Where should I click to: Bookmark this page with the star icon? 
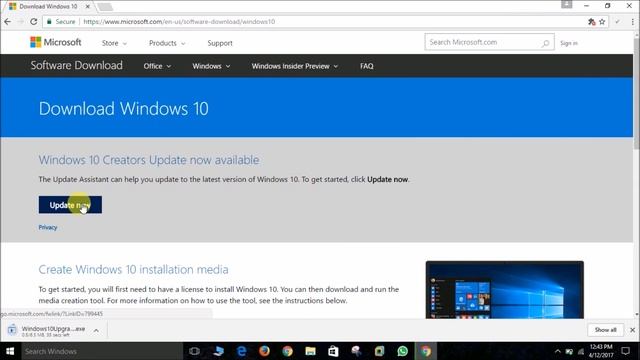602,22
